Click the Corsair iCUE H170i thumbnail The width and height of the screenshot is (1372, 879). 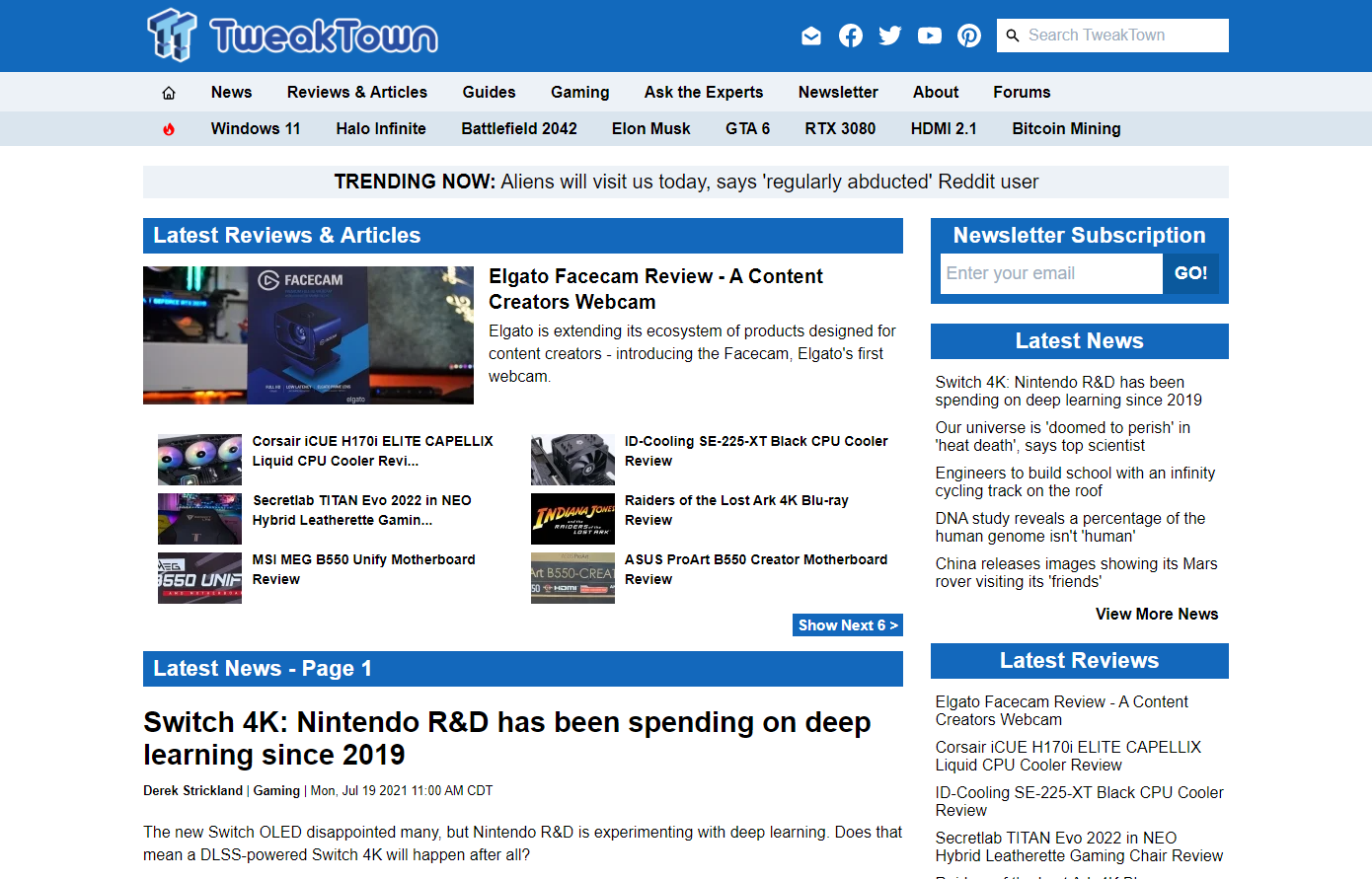[199, 460]
